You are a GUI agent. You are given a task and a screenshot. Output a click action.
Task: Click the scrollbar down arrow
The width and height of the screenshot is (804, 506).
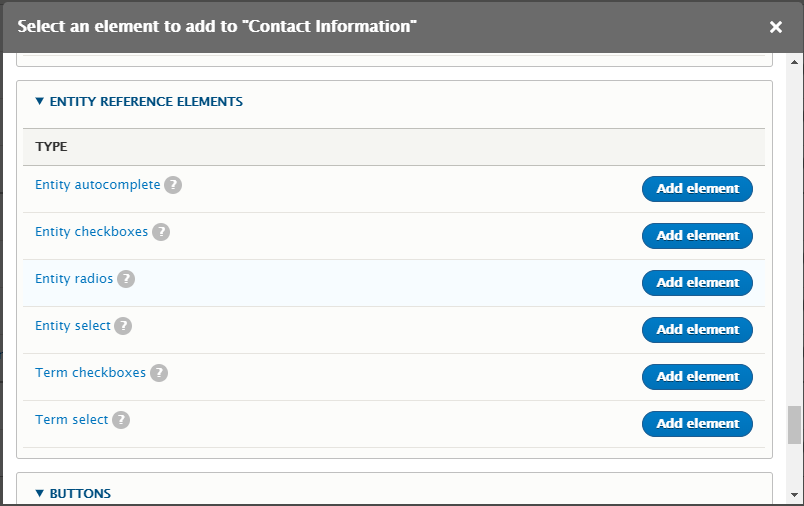point(794,495)
